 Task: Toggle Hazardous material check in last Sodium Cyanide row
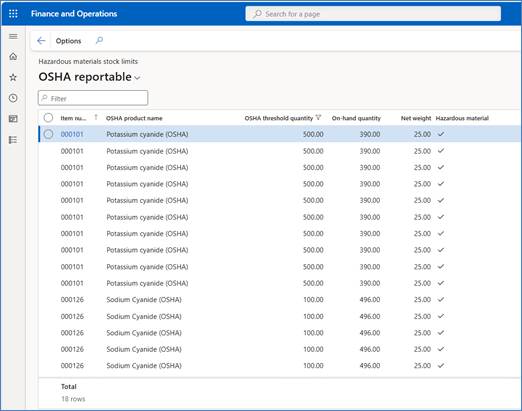[x=441, y=365]
